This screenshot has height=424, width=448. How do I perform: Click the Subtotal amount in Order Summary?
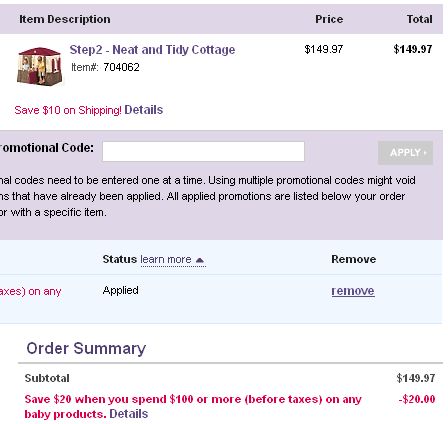(x=416, y=378)
